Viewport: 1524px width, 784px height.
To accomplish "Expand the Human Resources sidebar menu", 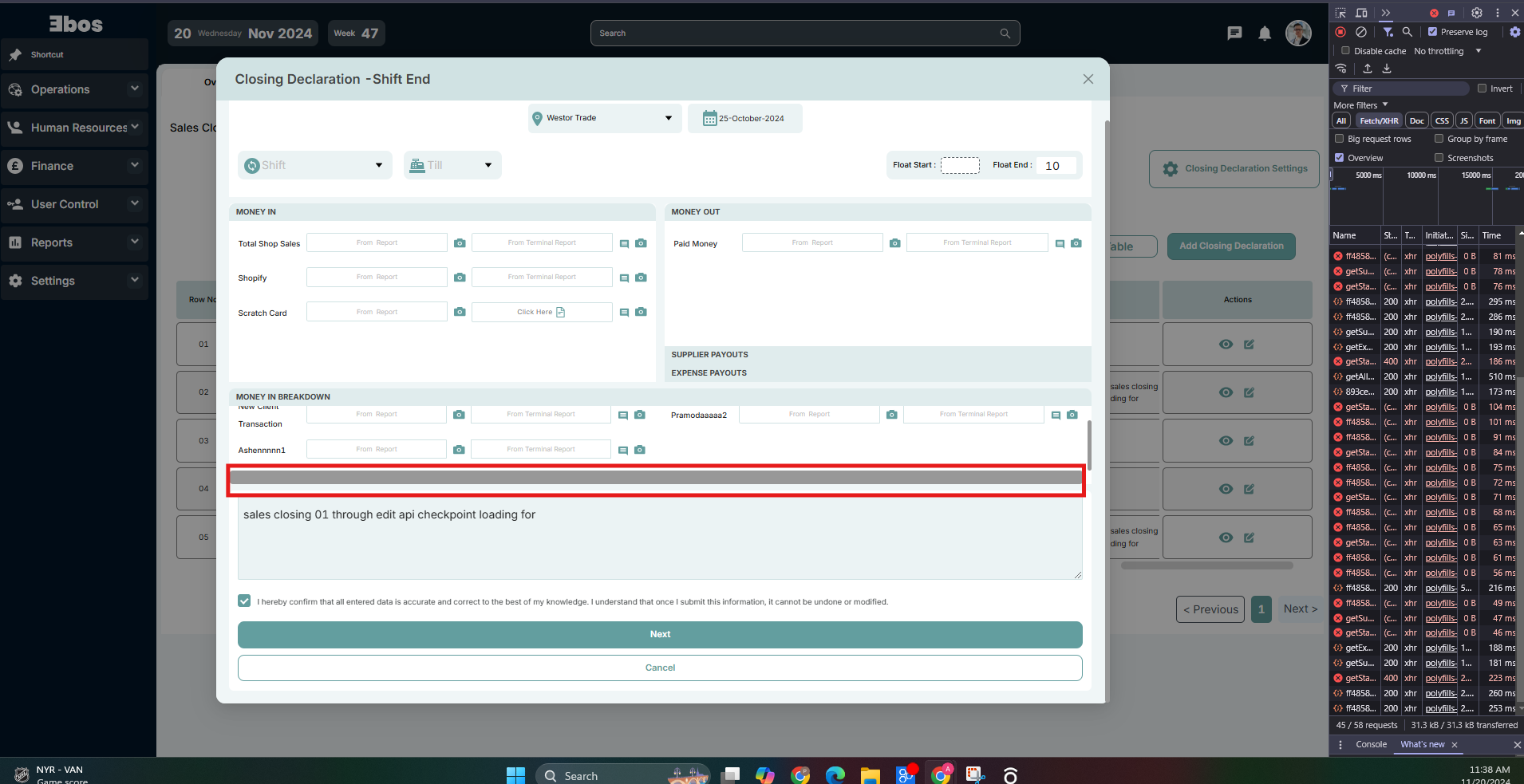I will (74, 128).
